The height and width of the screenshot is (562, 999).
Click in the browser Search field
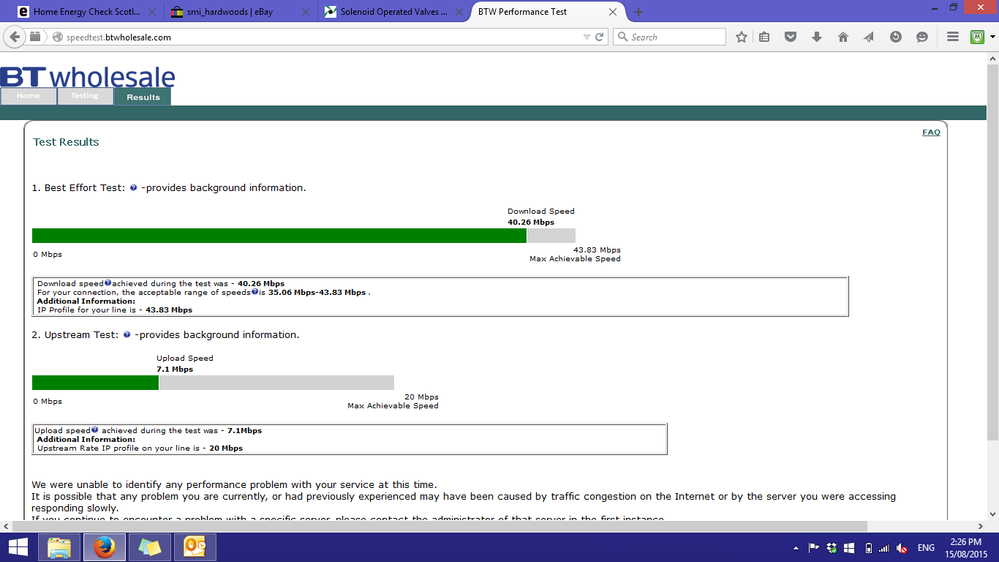pyautogui.click(x=670, y=37)
